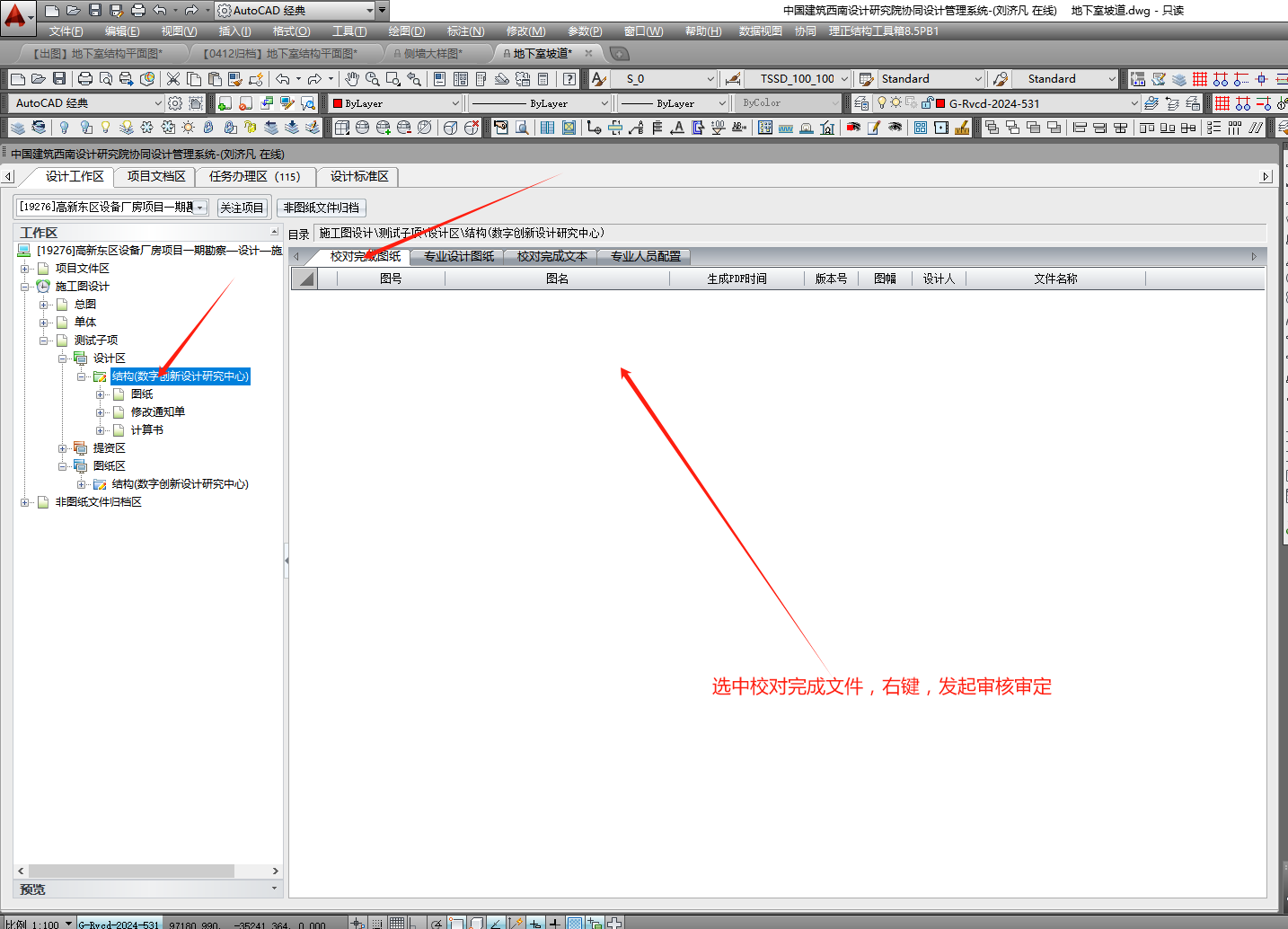The image size is (1288, 929).
Task: Open the 协同 menu
Action: [805, 31]
